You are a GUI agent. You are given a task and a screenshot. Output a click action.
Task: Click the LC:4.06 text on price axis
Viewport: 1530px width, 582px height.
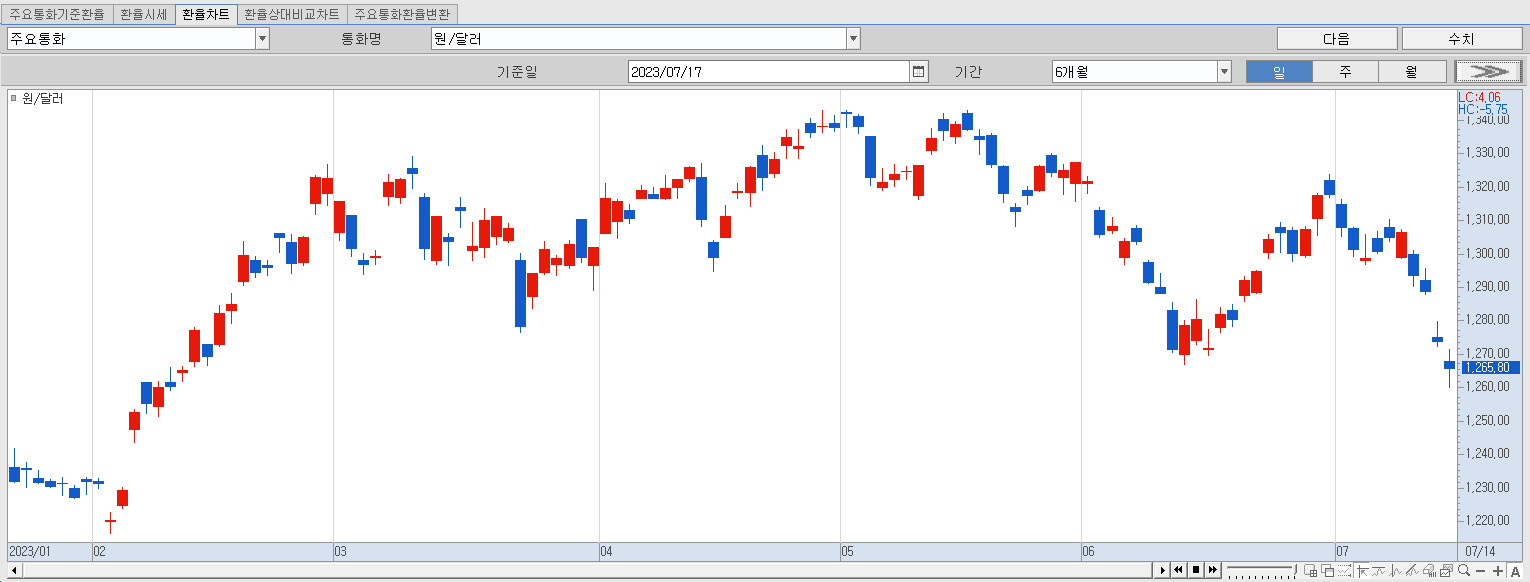click(x=1479, y=96)
